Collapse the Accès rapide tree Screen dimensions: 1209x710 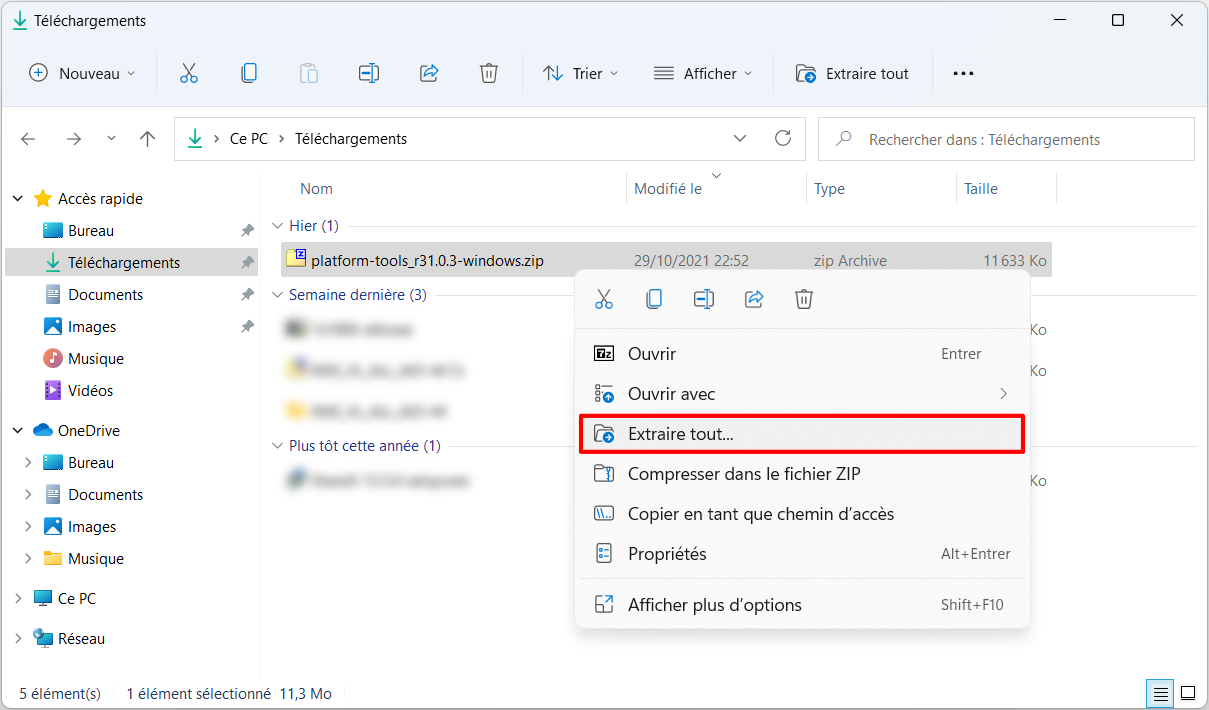tap(18, 199)
